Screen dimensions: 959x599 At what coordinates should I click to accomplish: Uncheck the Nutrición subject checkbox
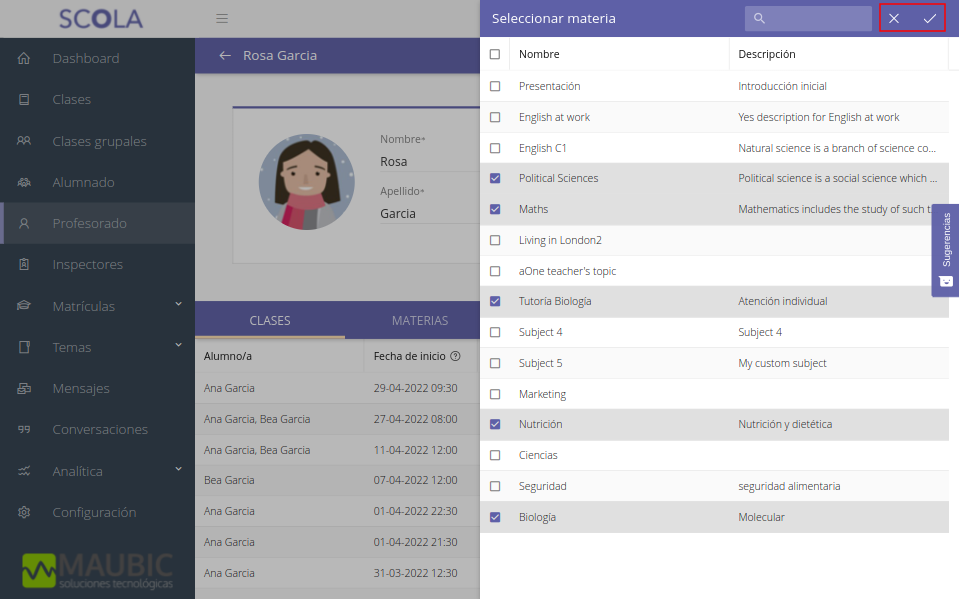(x=495, y=425)
